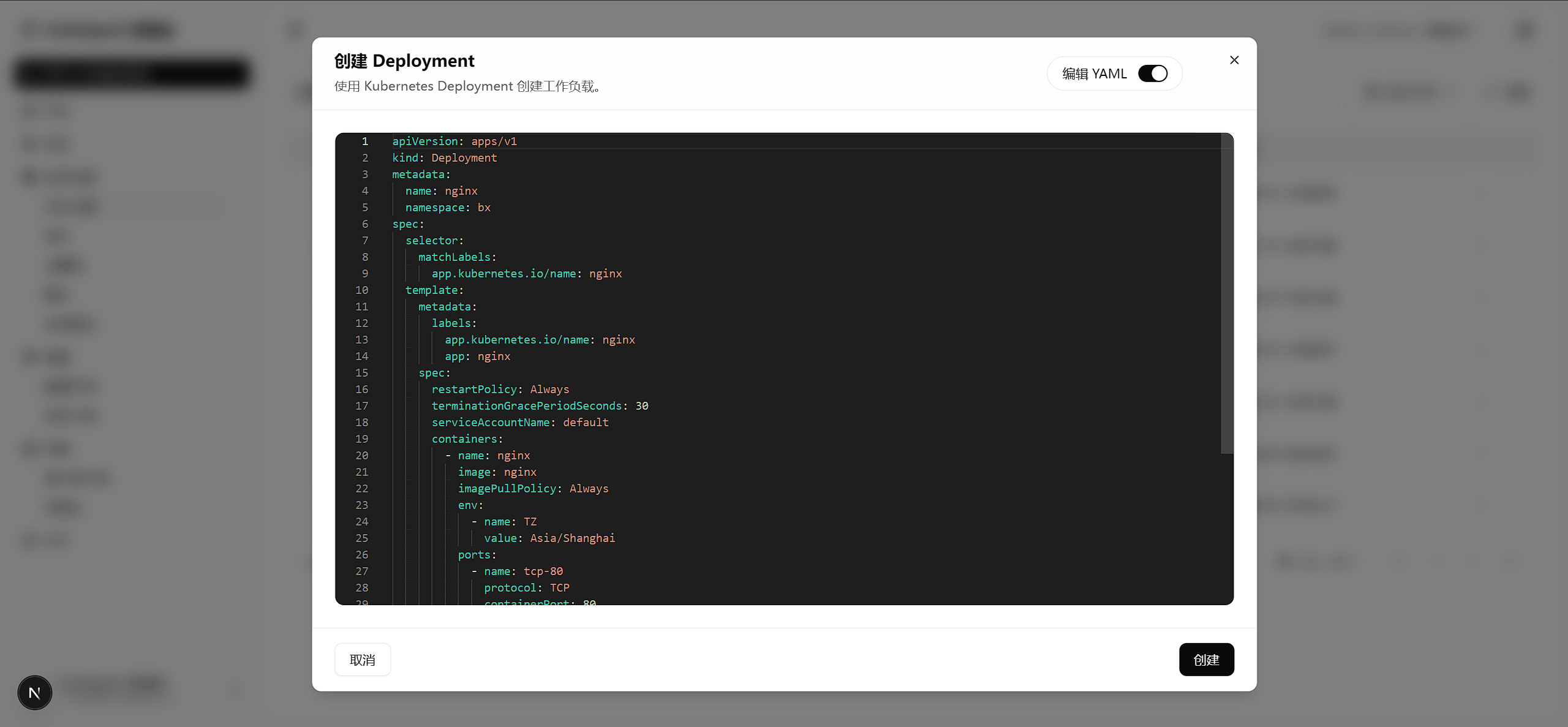Click the serviceAccountName: default line
The width and height of the screenshot is (1568, 727).
pos(519,423)
